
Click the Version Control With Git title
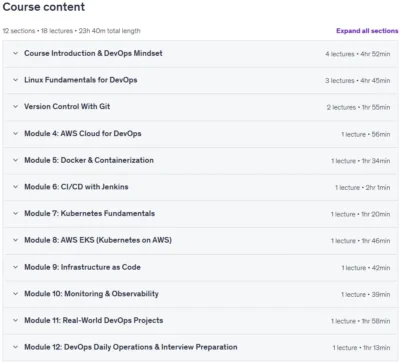67,107
